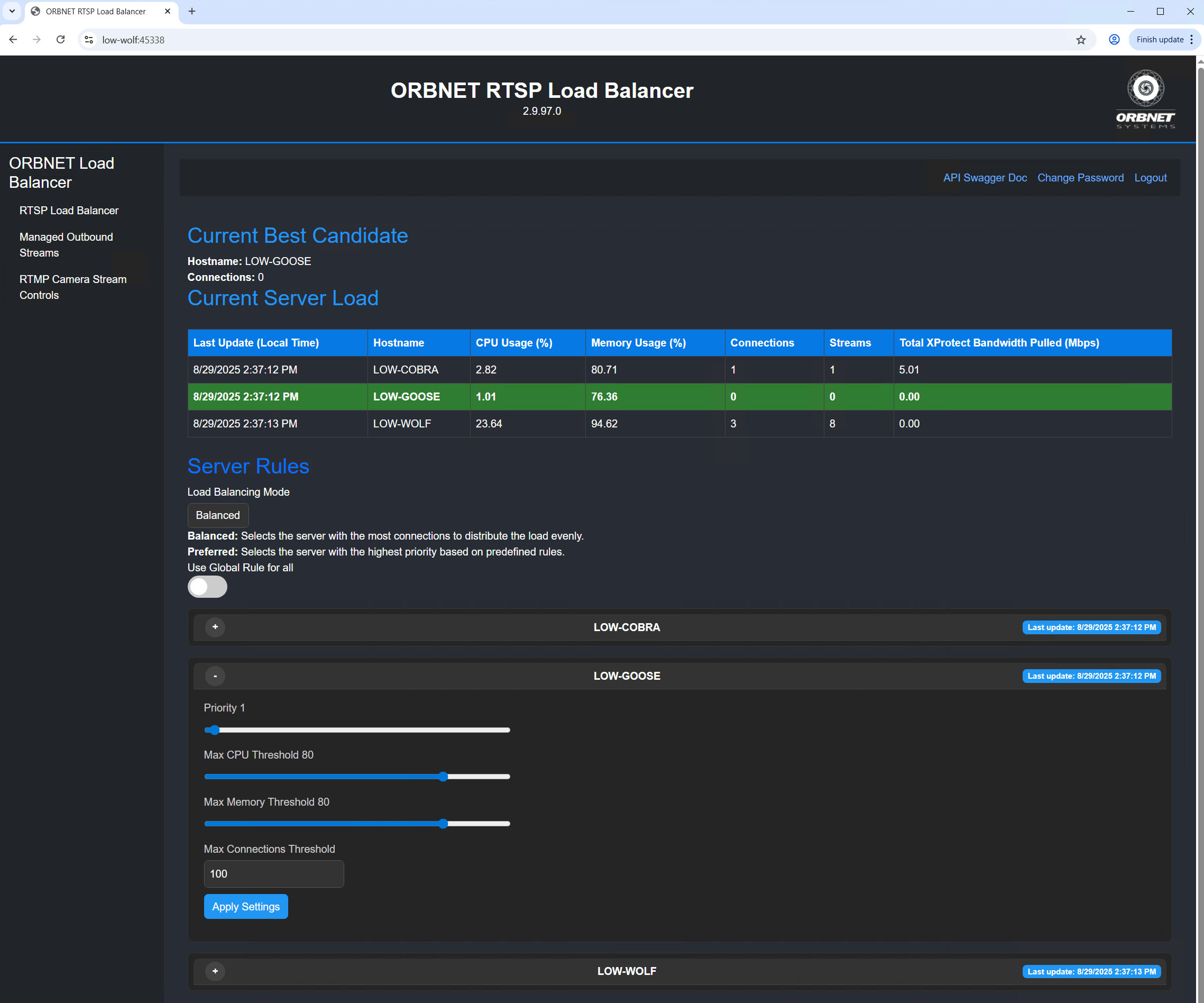
Task: Expand the LOW-COBRA server rules panel
Action: pyautogui.click(x=215, y=627)
